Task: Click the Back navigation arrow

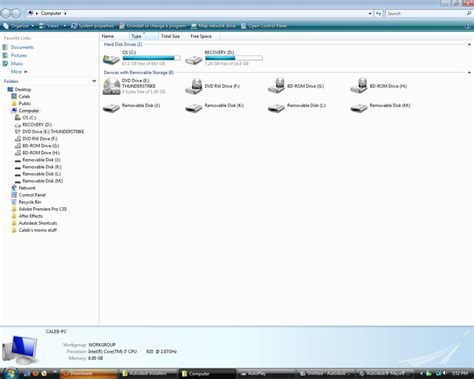Action: [x=6, y=13]
